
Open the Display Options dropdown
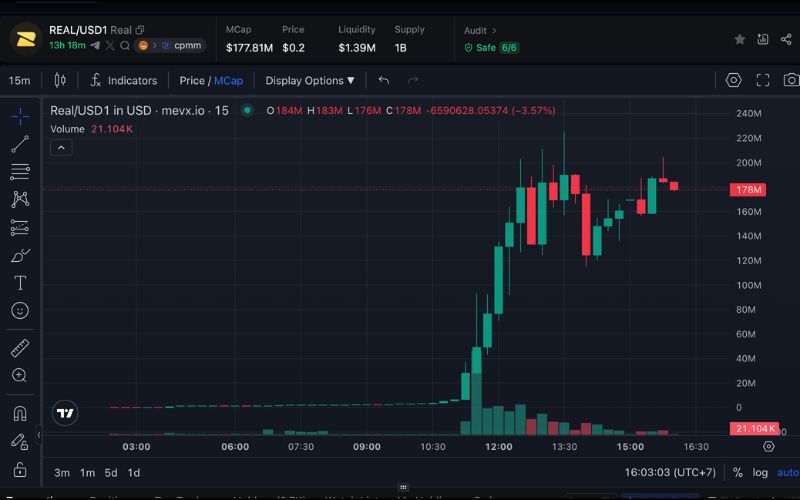tap(309, 80)
